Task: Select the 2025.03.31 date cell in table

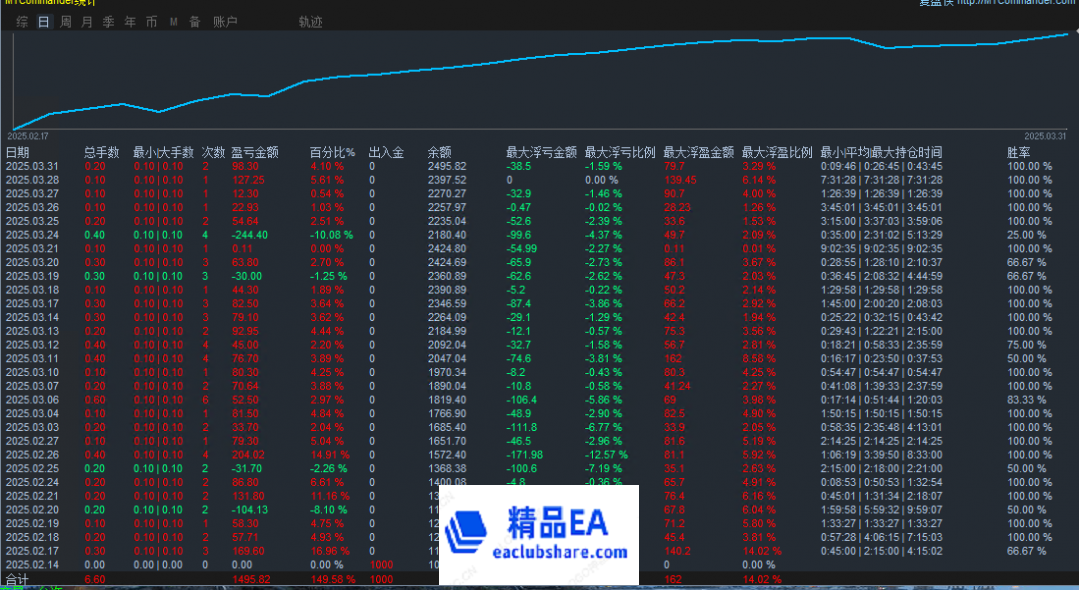Action: (x=32, y=166)
